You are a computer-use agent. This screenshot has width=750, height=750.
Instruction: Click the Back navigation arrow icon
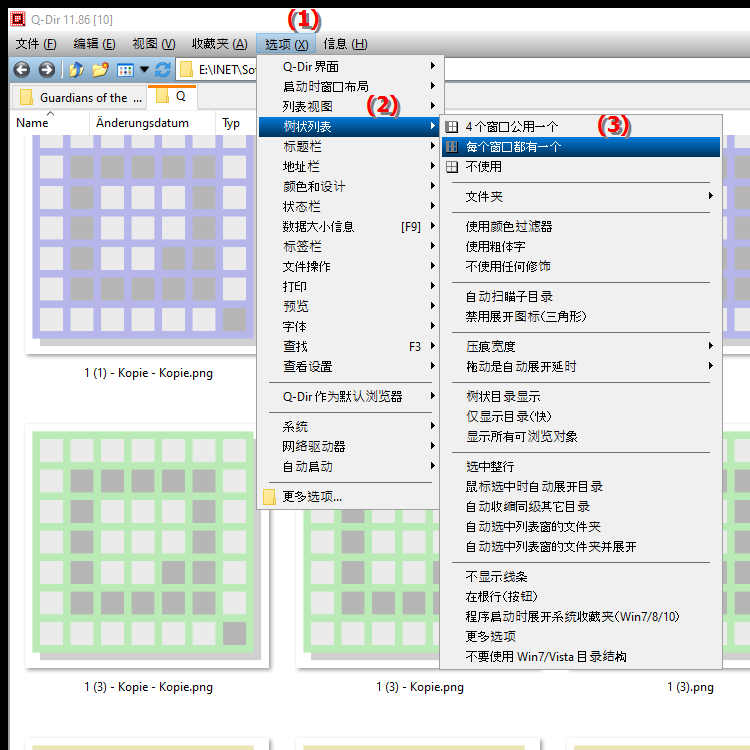(20, 69)
